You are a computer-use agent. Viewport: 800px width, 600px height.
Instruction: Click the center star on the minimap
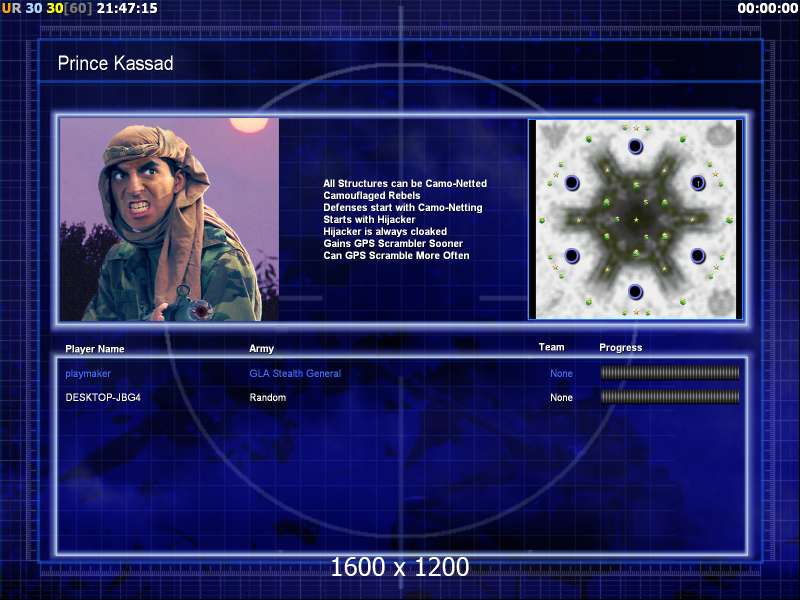click(x=635, y=219)
